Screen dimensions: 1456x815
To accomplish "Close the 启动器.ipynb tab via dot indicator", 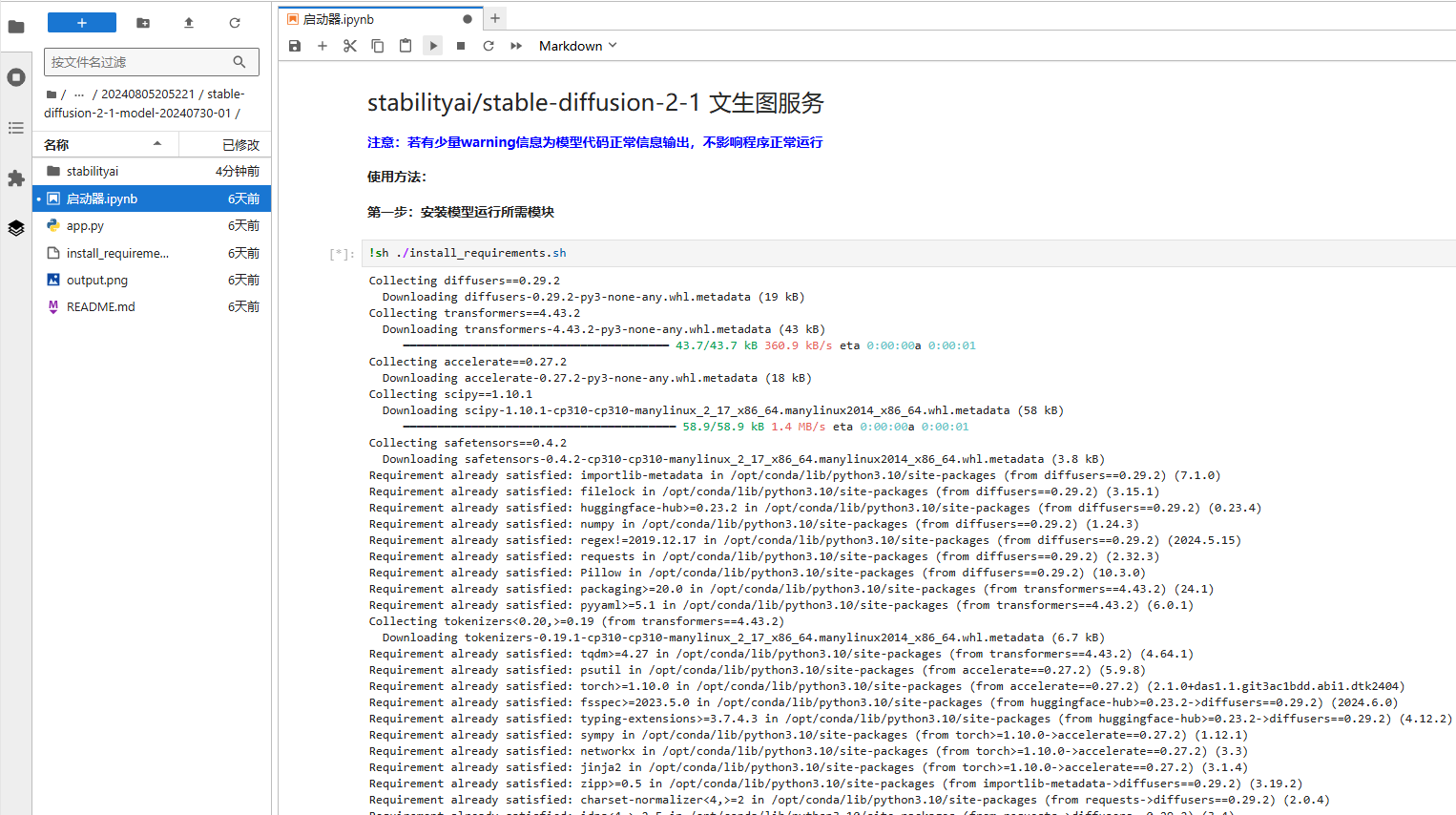I will [468, 19].
